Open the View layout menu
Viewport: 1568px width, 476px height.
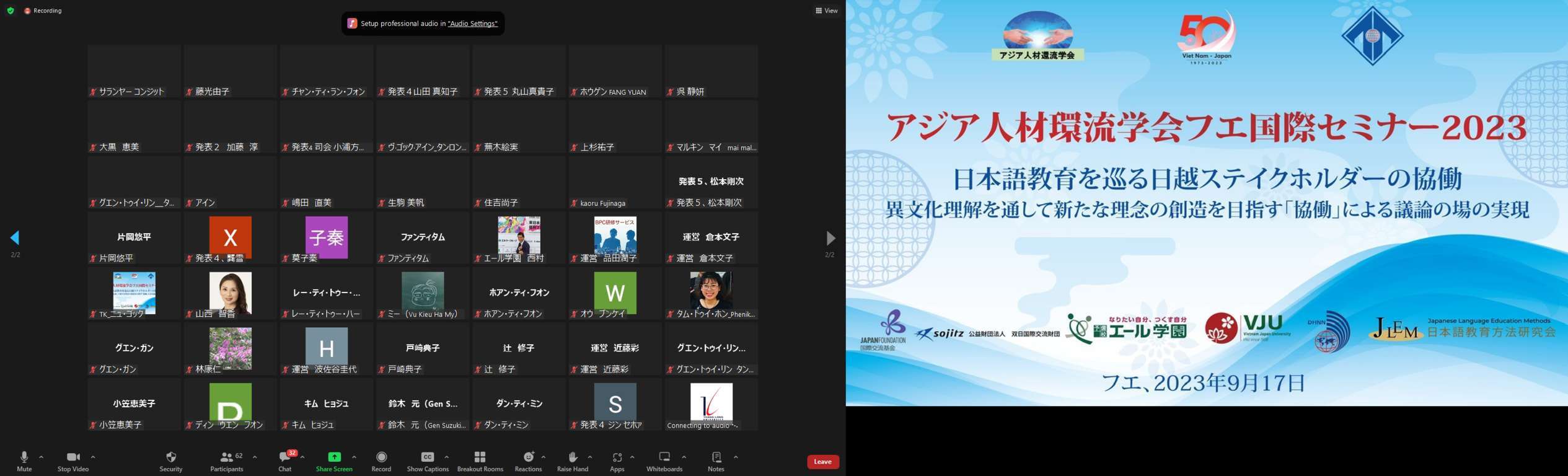pos(826,11)
